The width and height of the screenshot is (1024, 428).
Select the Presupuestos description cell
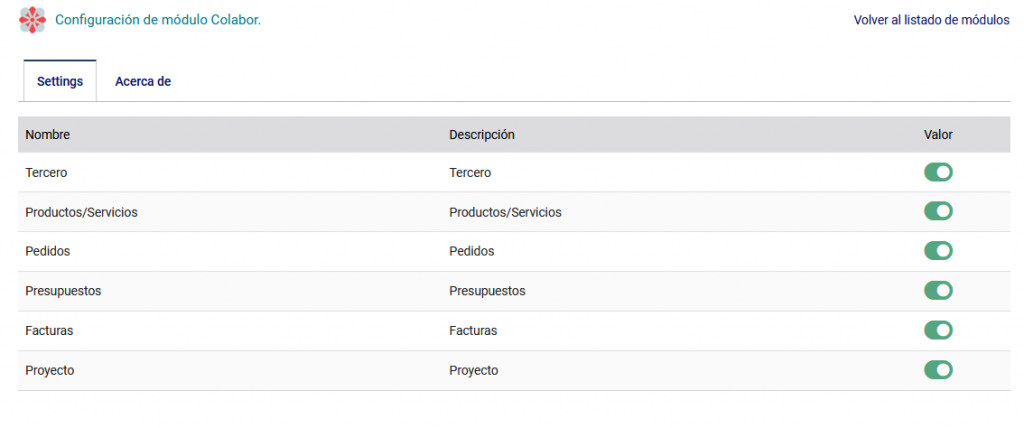[487, 291]
